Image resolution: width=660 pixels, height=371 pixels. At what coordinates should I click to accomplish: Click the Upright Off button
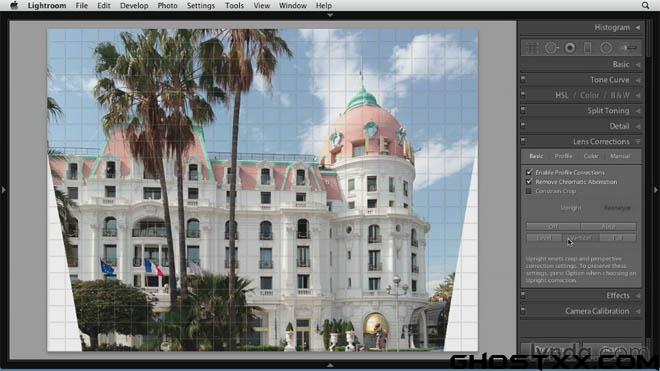point(553,227)
